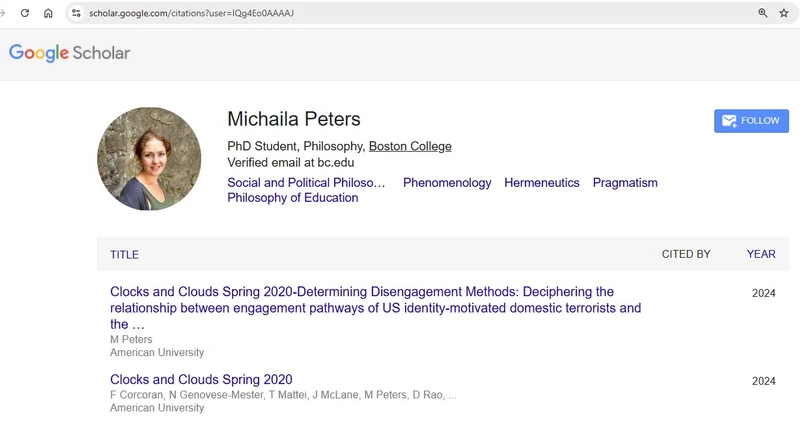This screenshot has height=429, width=800.
Task: Click the 'F Corcoran, N Genovese-Mester' authors line
Action: click(283, 395)
